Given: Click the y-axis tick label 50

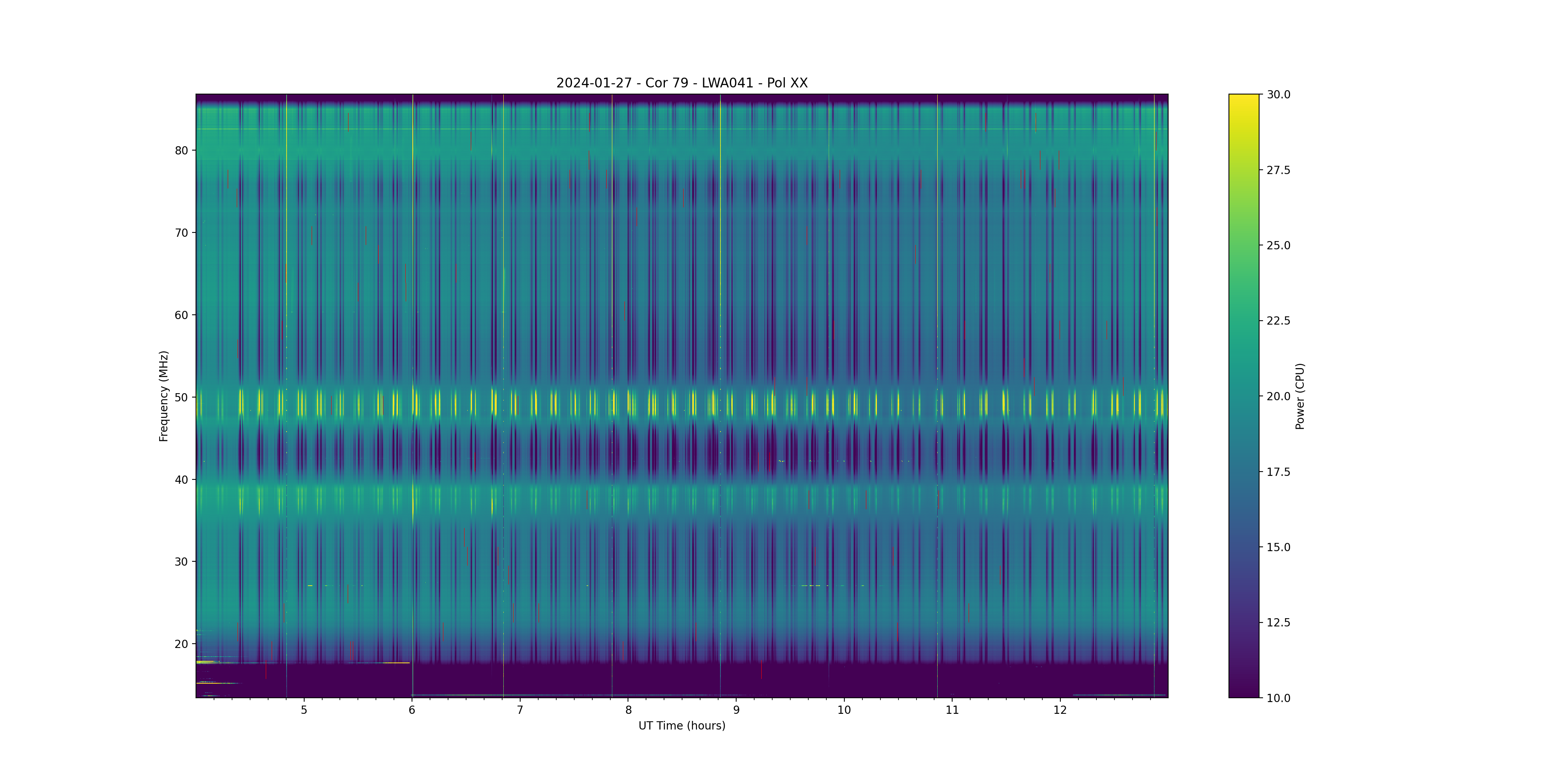Looking at the screenshot, I should click(181, 397).
